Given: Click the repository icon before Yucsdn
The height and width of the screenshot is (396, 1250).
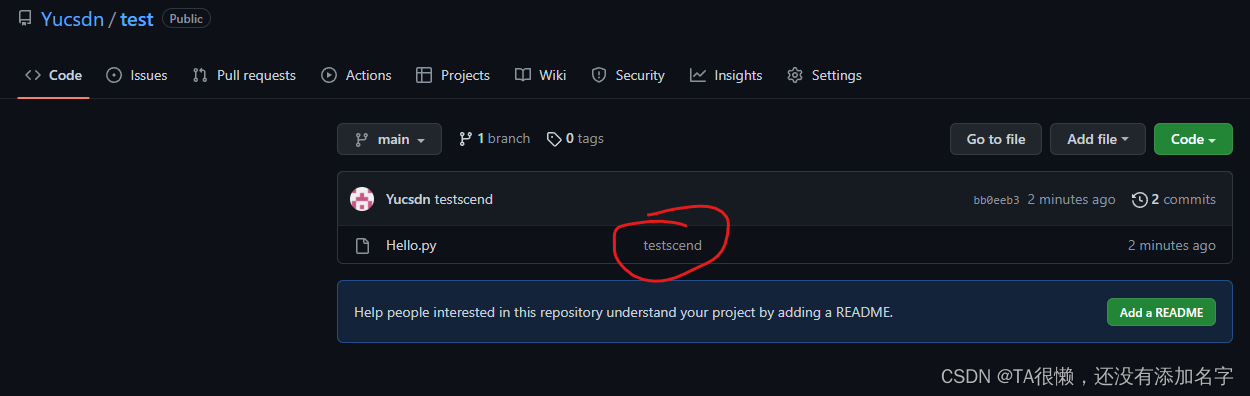Looking at the screenshot, I should coord(25,19).
